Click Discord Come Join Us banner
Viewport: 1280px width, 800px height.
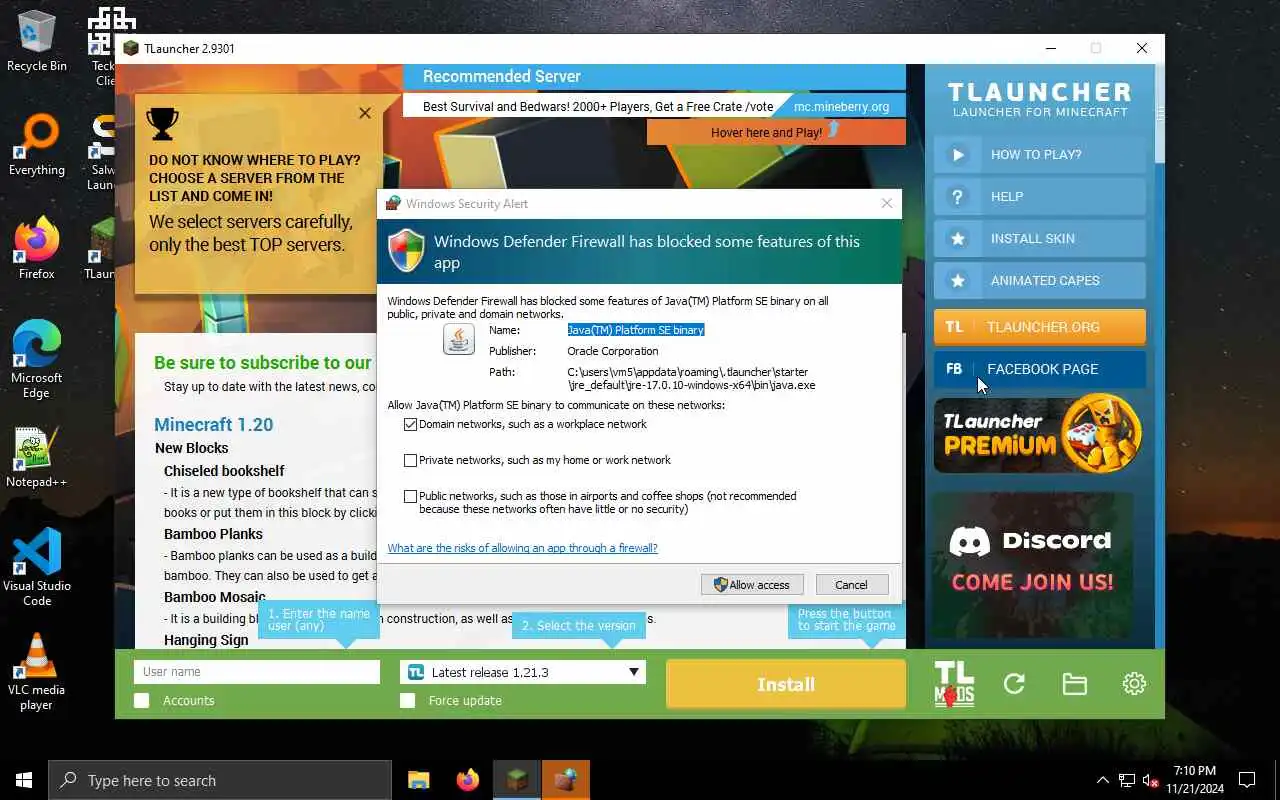1033,565
